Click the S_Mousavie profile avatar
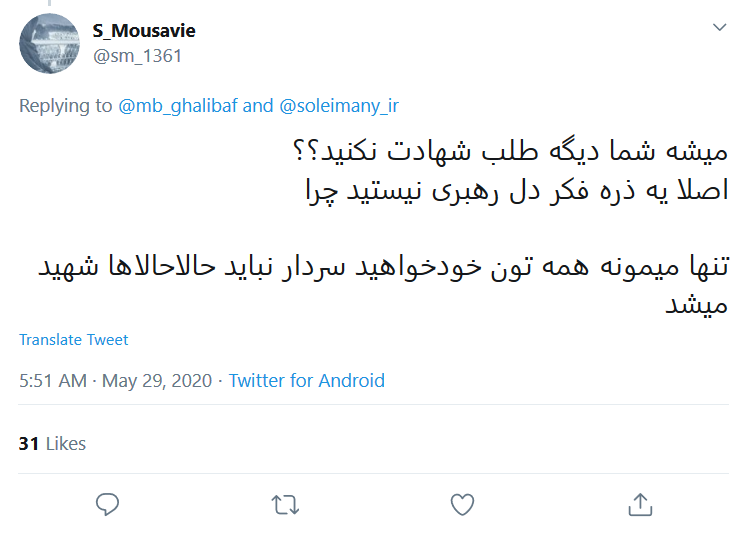748x534 pixels. coord(50,43)
